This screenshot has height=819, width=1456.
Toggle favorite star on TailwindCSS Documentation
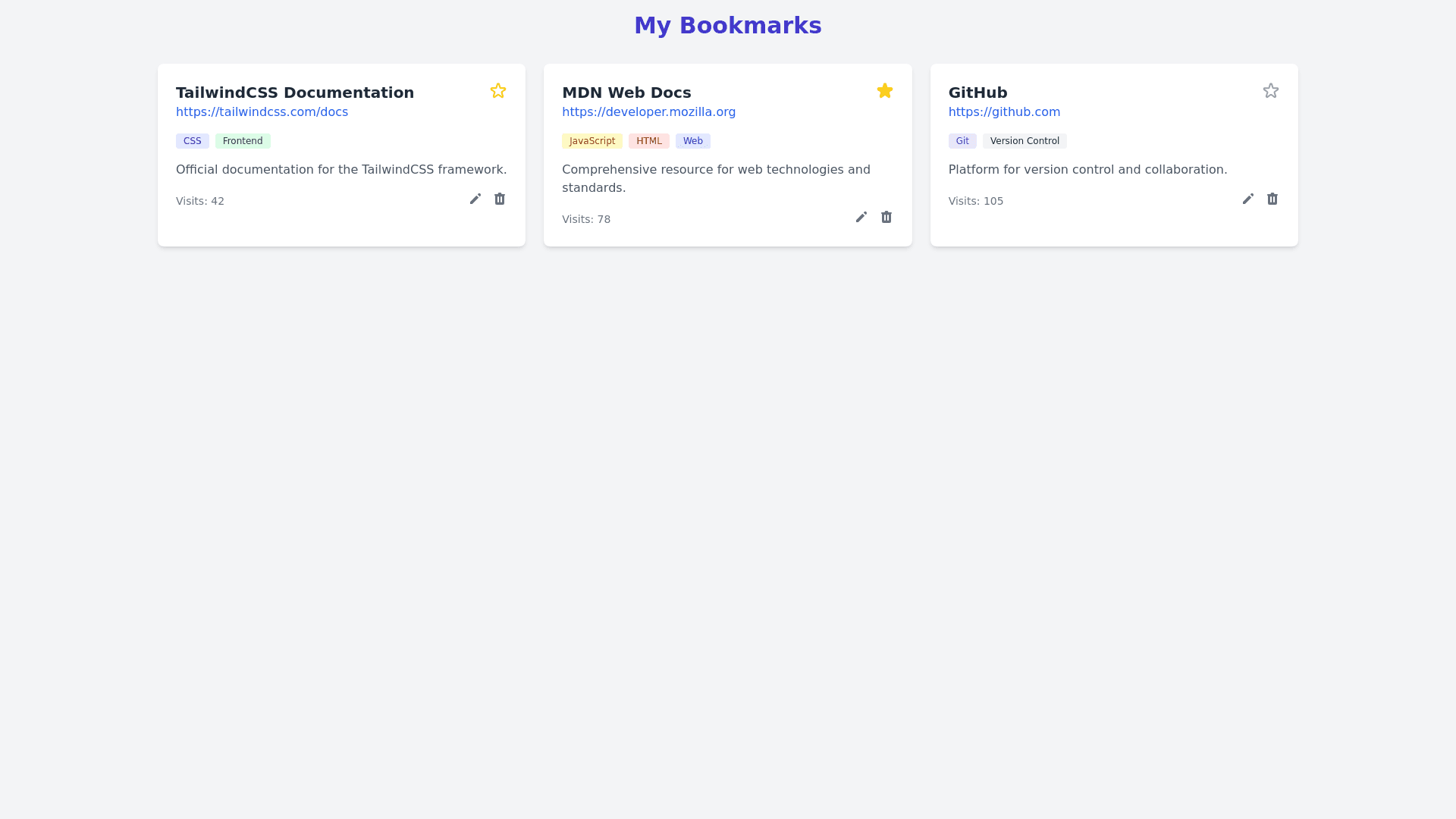[x=498, y=91]
